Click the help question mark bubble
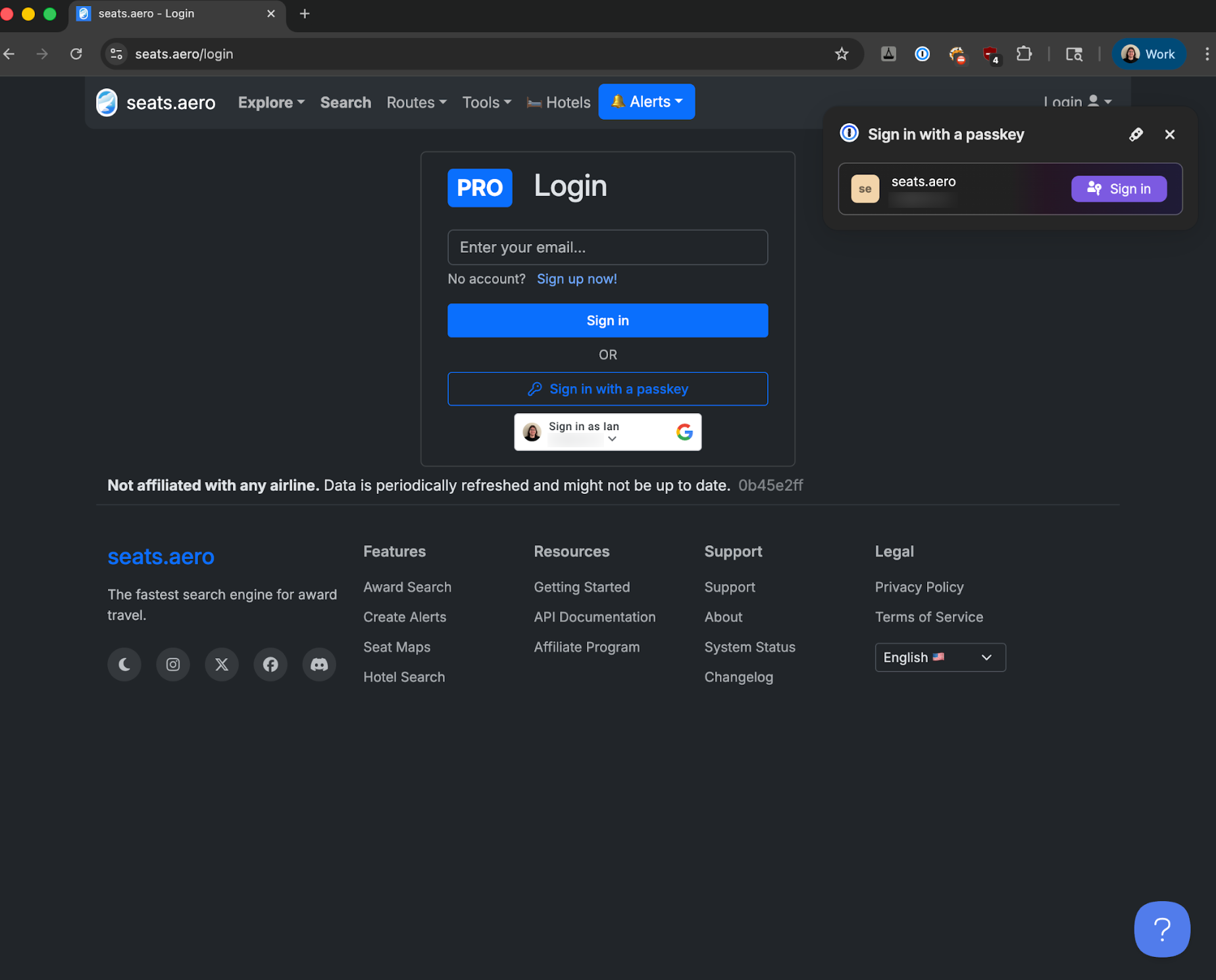 [1162, 929]
